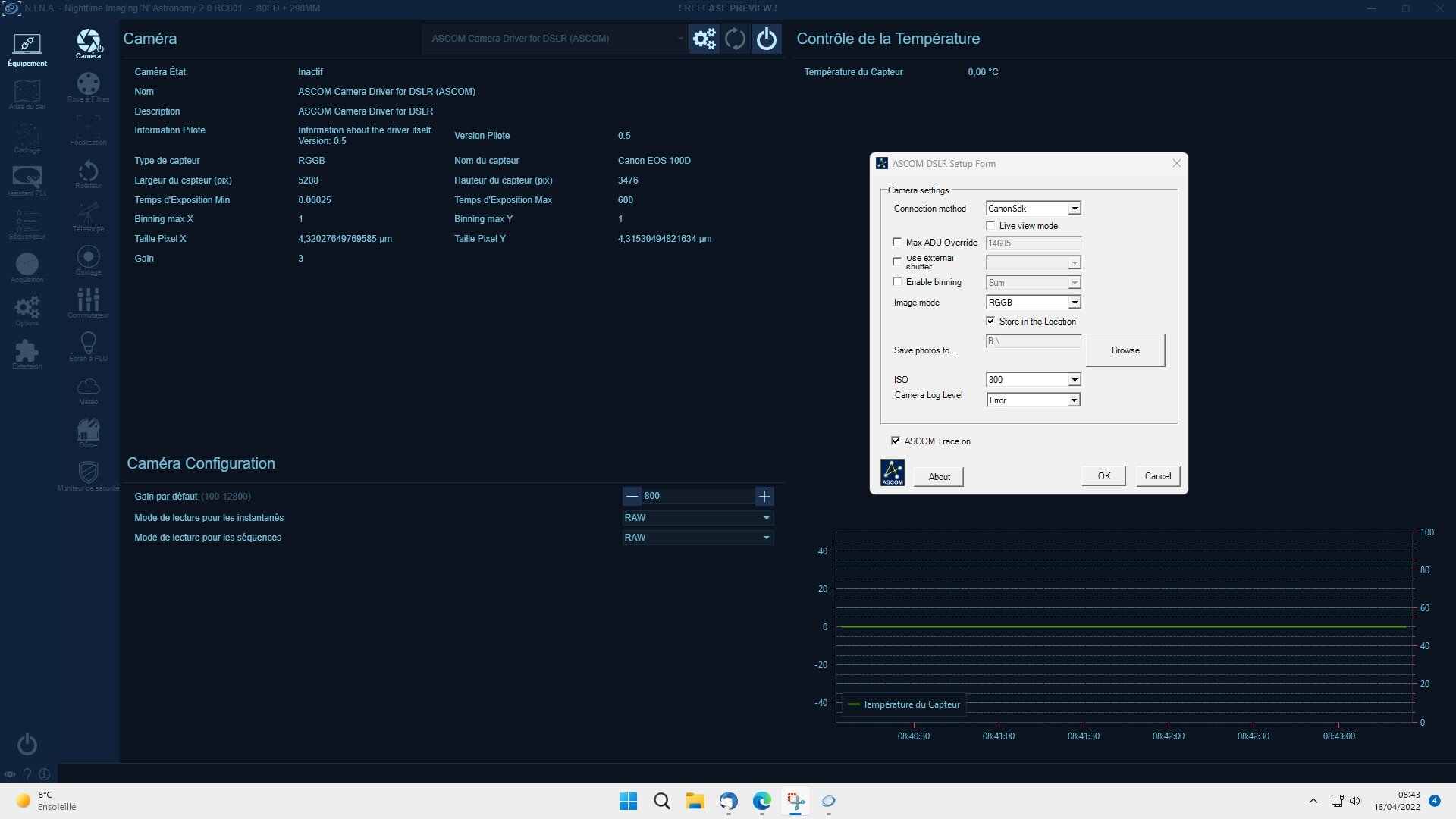Image resolution: width=1456 pixels, height=819 pixels.
Task: Expand the Camera Log Level dropdown
Action: [1074, 400]
